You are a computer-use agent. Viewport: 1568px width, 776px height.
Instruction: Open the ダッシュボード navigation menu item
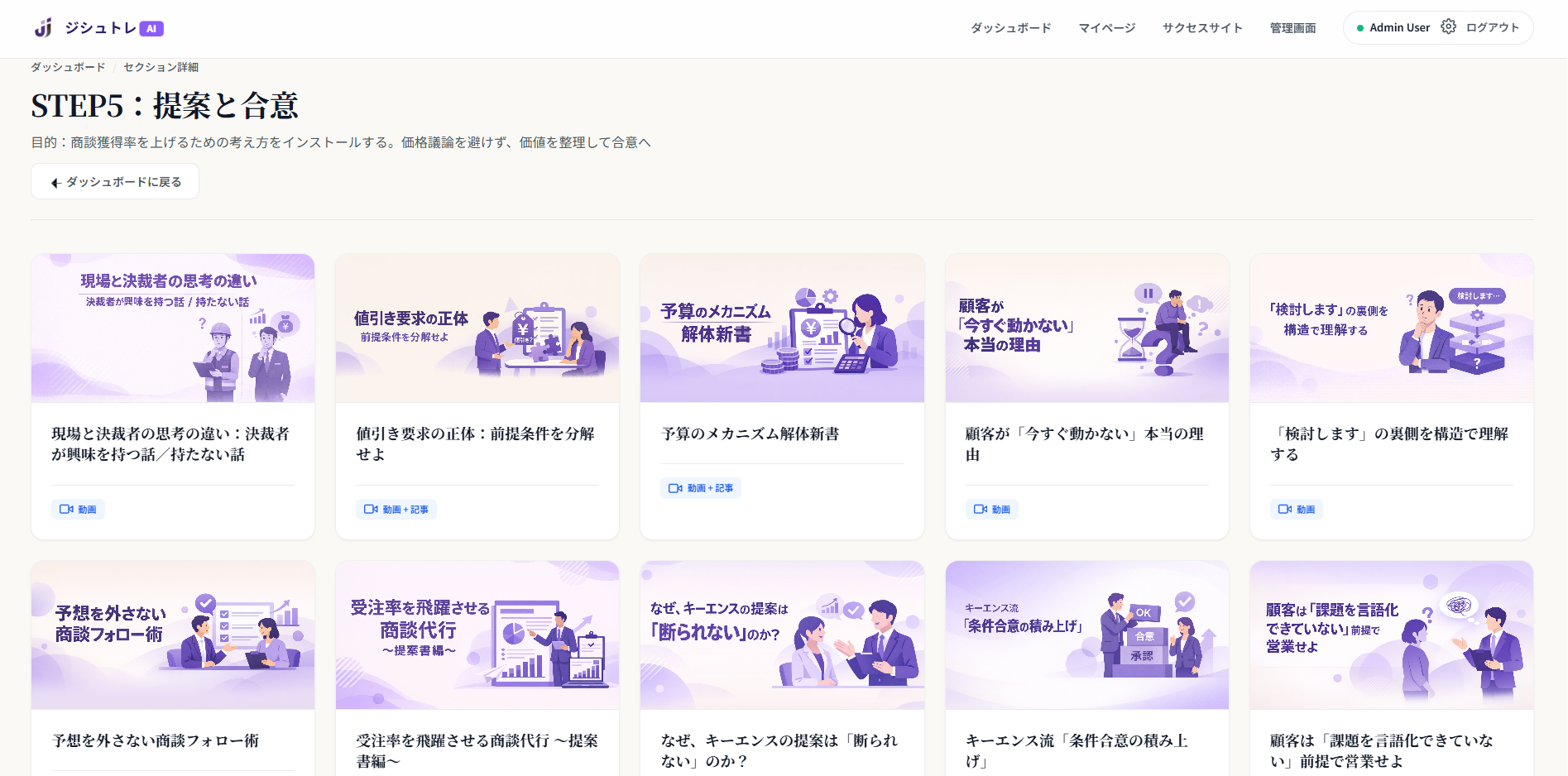[x=1010, y=27]
